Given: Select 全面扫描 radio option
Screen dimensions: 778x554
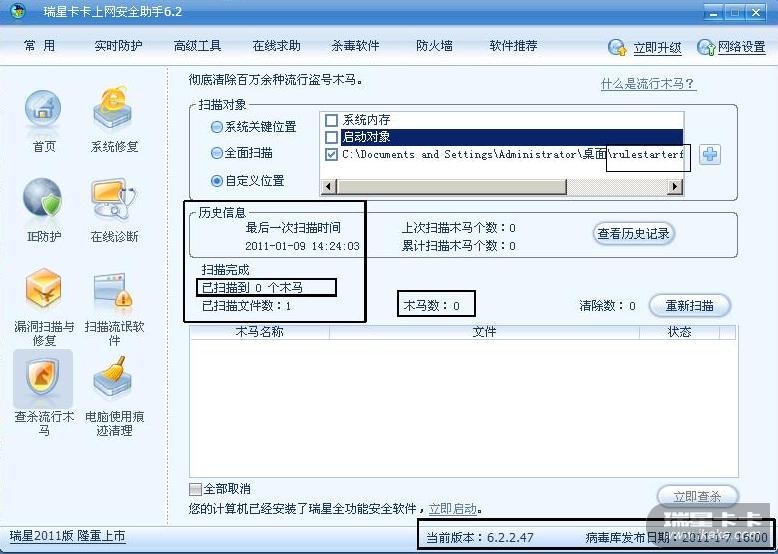Looking at the screenshot, I should pyautogui.click(x=216, y=154).
